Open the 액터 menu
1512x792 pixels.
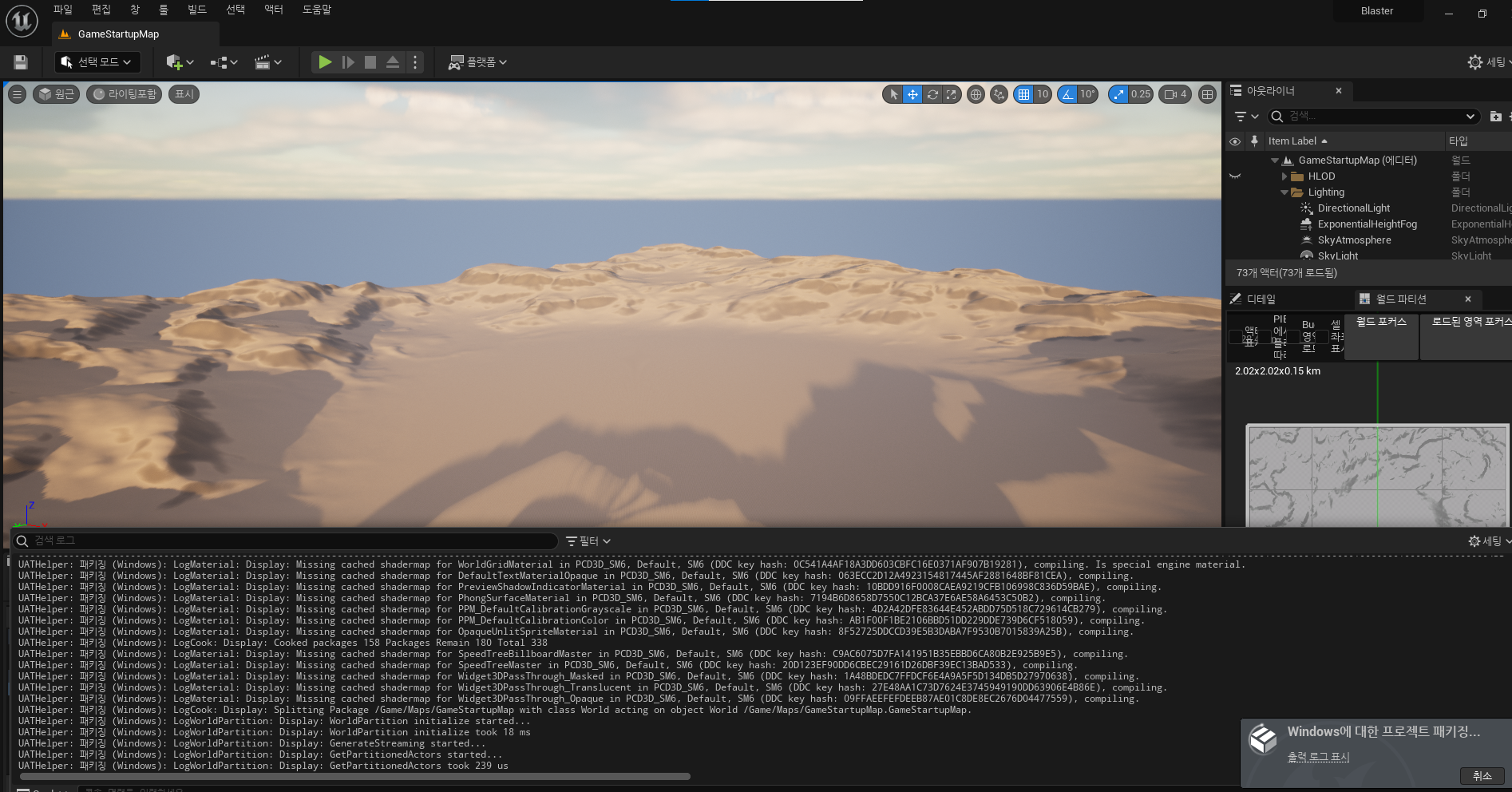click(274, 10)
